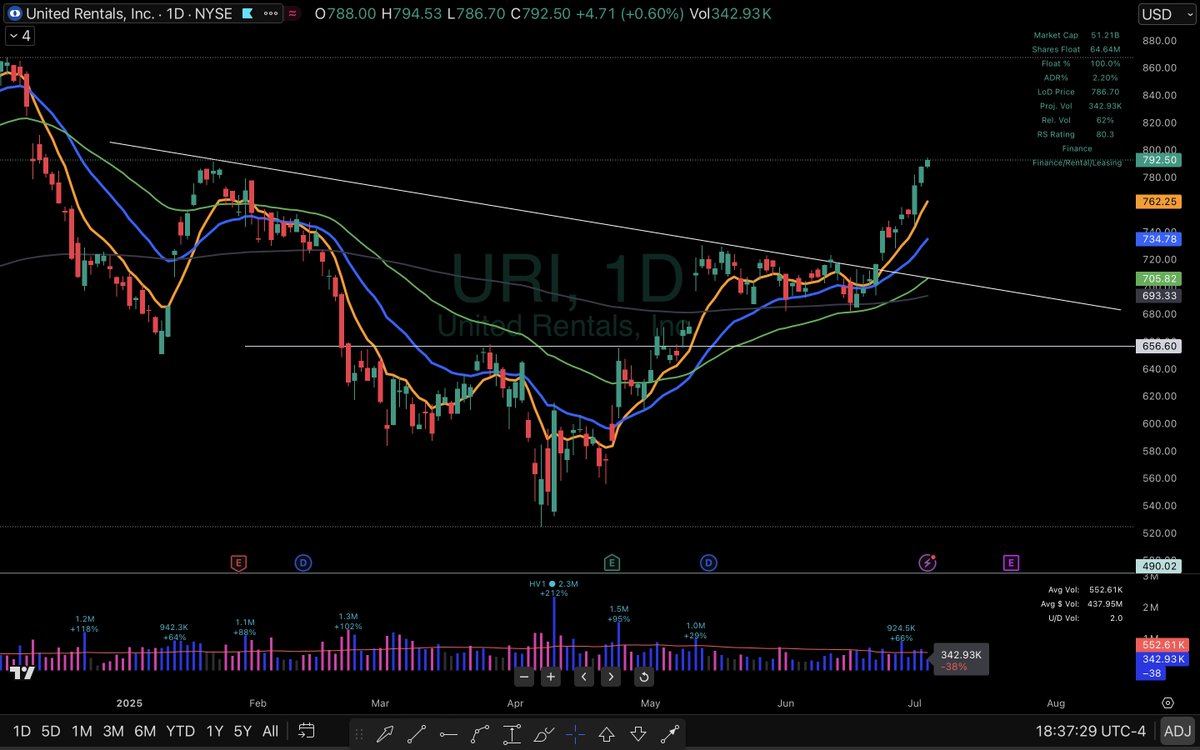Select the 5D time range
The image size is (1200, 750).
(x=50, y=731)
